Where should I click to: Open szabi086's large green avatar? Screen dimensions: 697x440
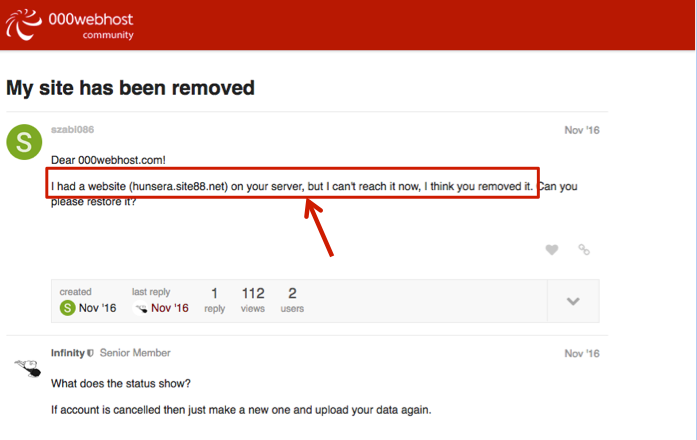click(25, 142)
